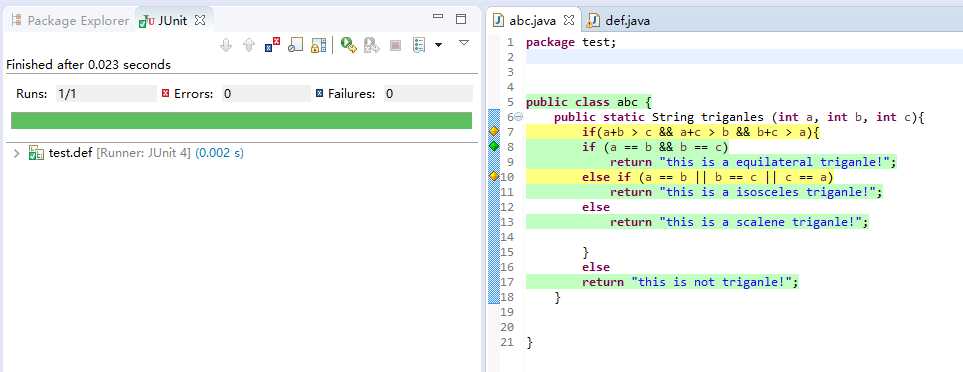Screen dimensions: 963x372
Task: Toggle Show Failures Only icon
Action: tap(272, 45)
